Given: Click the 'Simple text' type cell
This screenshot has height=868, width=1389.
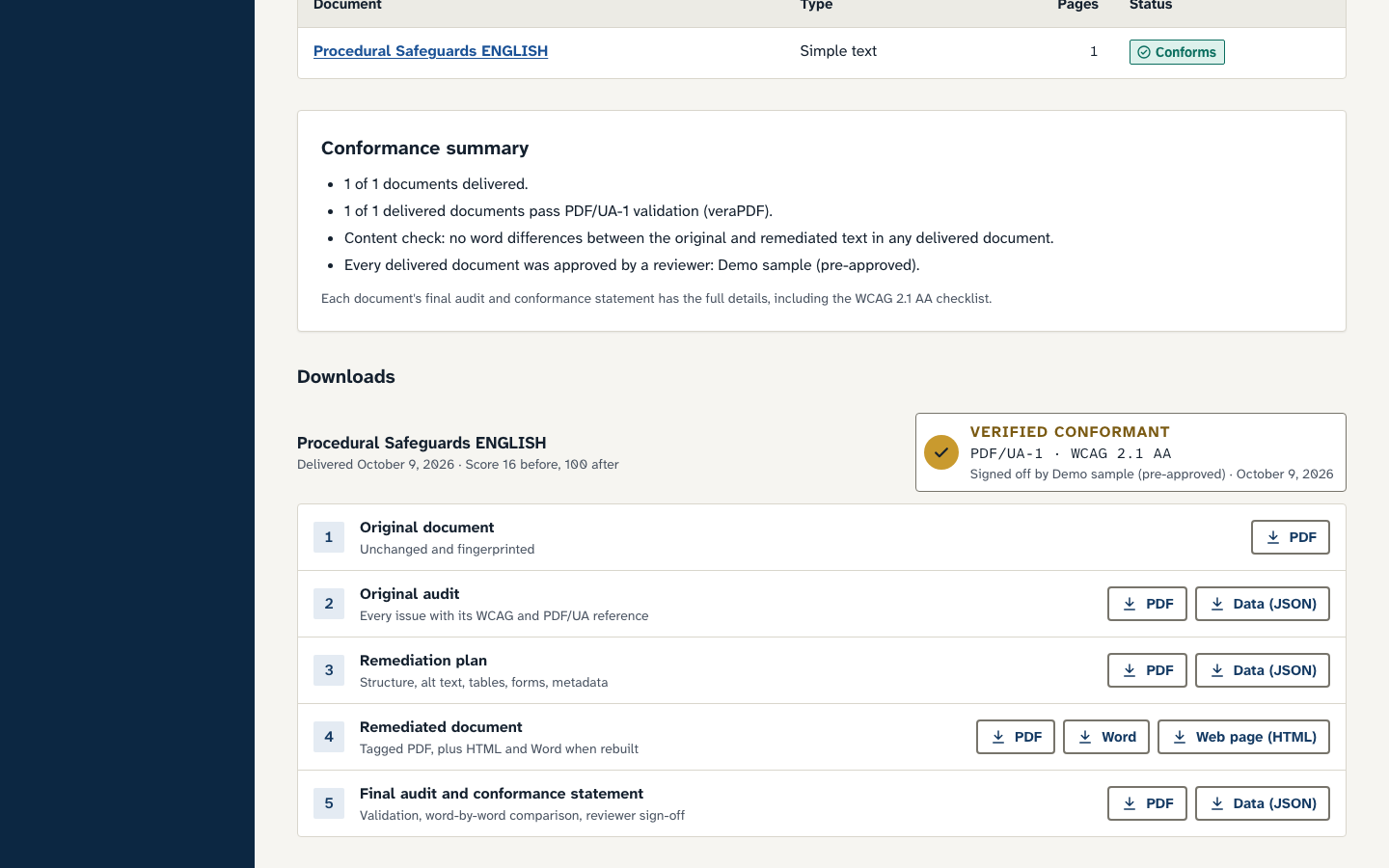Looking at the screenshot, I should [x=838, y=51].
